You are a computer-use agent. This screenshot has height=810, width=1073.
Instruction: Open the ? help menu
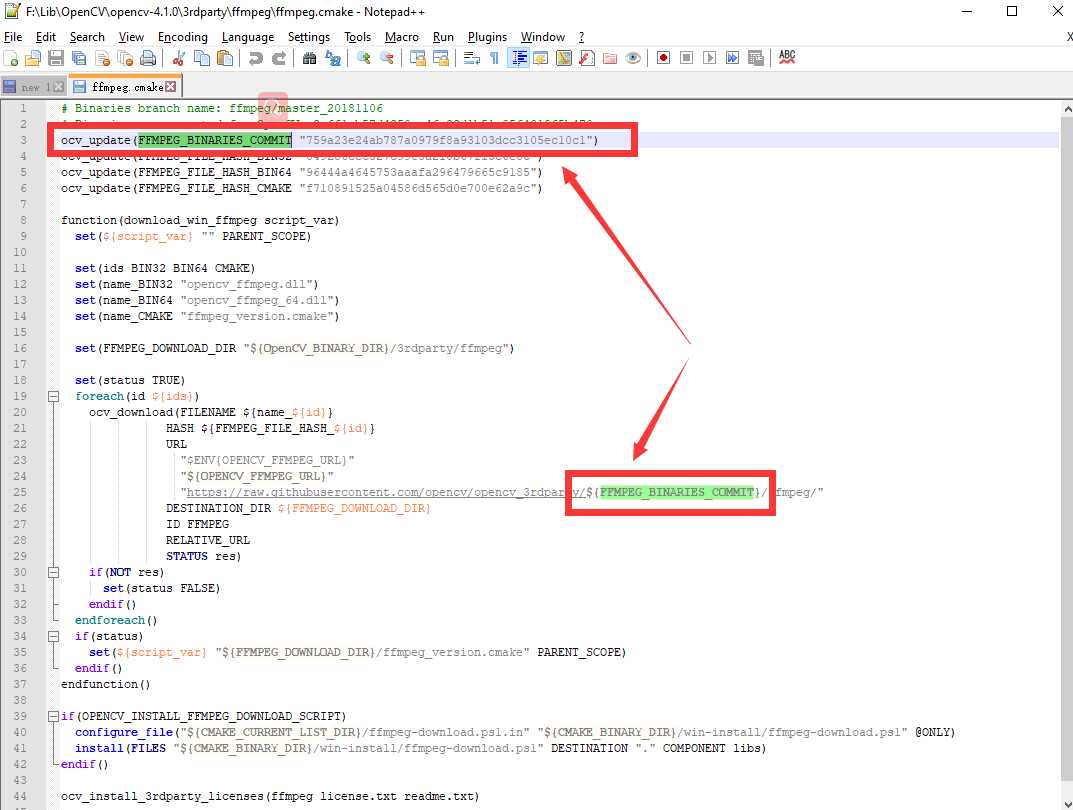pos(582,37)
